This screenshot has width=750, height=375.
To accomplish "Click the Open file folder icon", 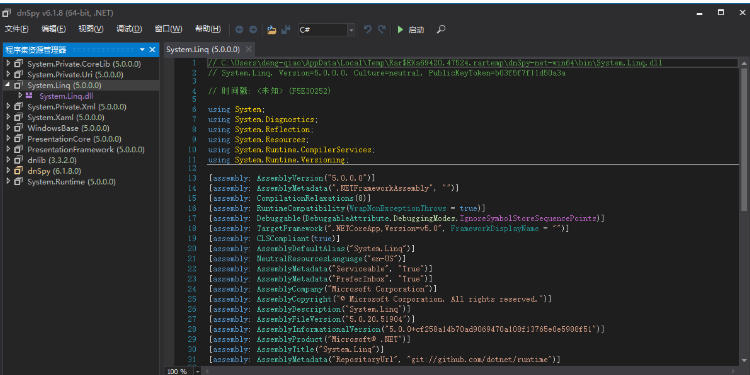I will (x=272, y=30).
